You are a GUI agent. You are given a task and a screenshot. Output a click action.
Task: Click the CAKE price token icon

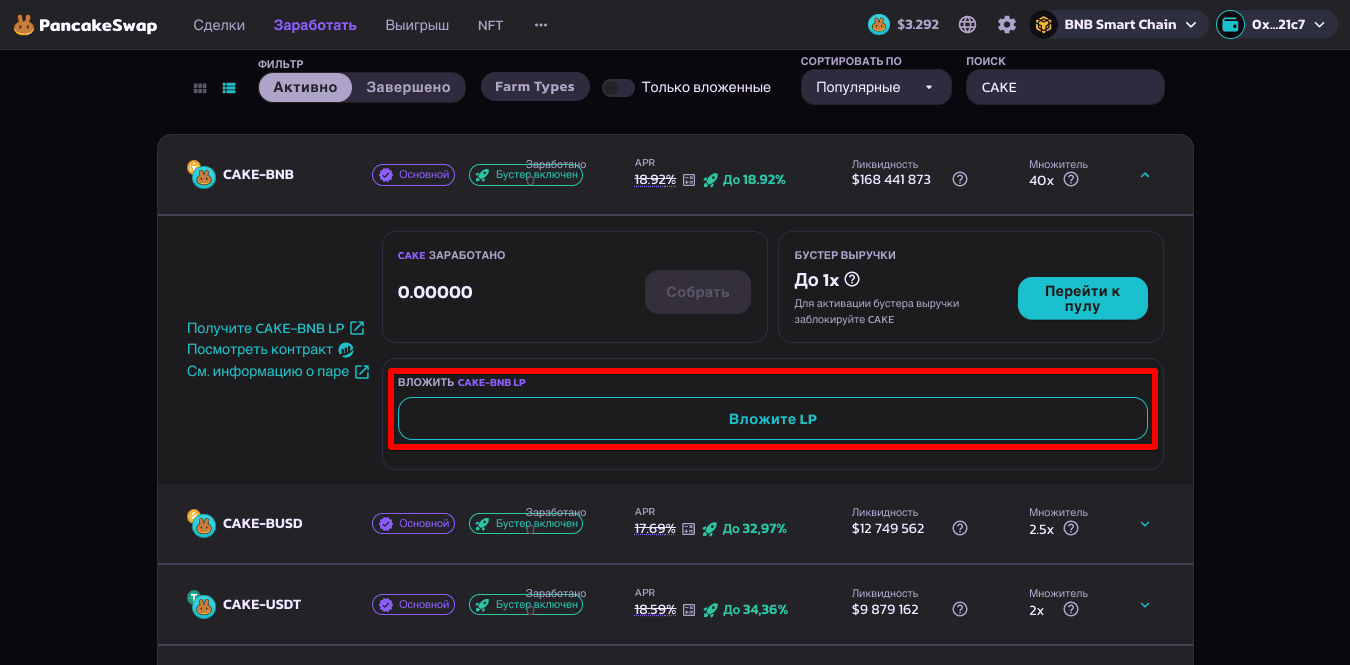879,25
